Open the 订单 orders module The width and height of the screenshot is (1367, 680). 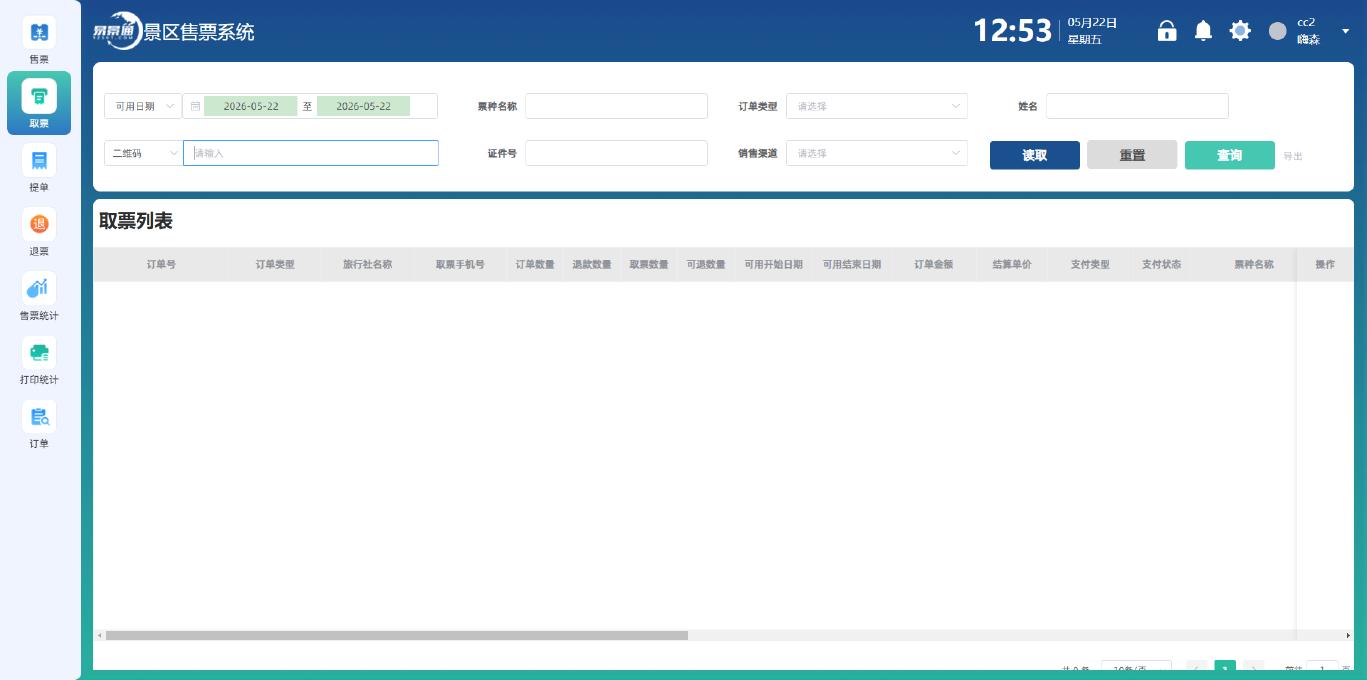pyautogui.click(x=39, y=423)
